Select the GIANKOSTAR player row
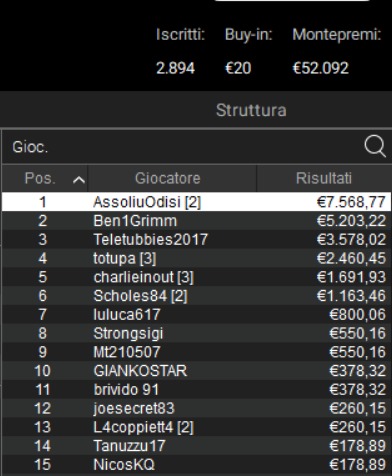 click(x=196, y=371)
